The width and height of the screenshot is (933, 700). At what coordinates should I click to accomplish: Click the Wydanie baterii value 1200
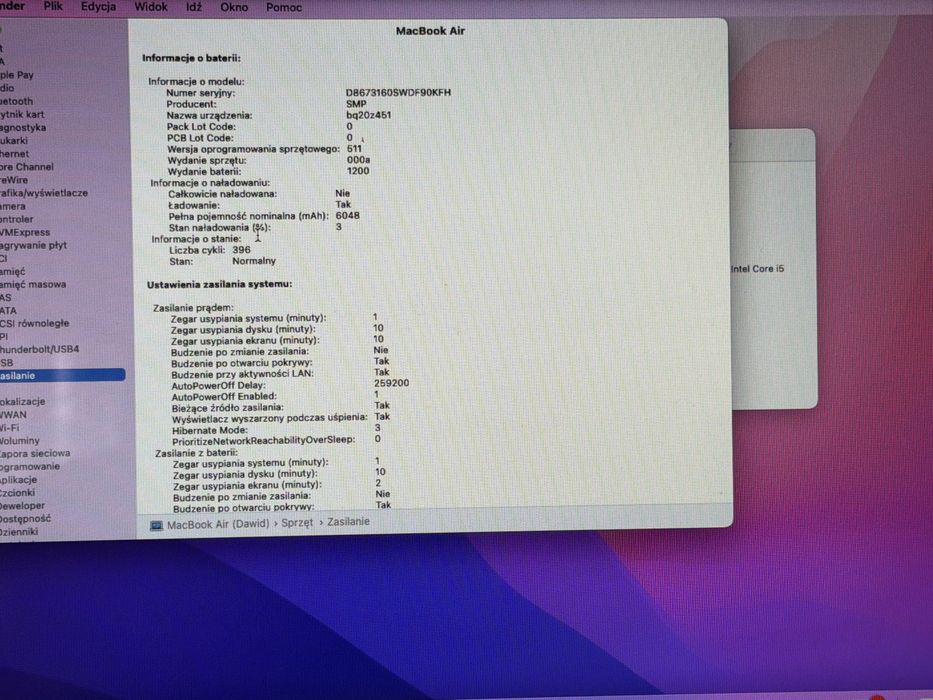(x=358, y=171)
